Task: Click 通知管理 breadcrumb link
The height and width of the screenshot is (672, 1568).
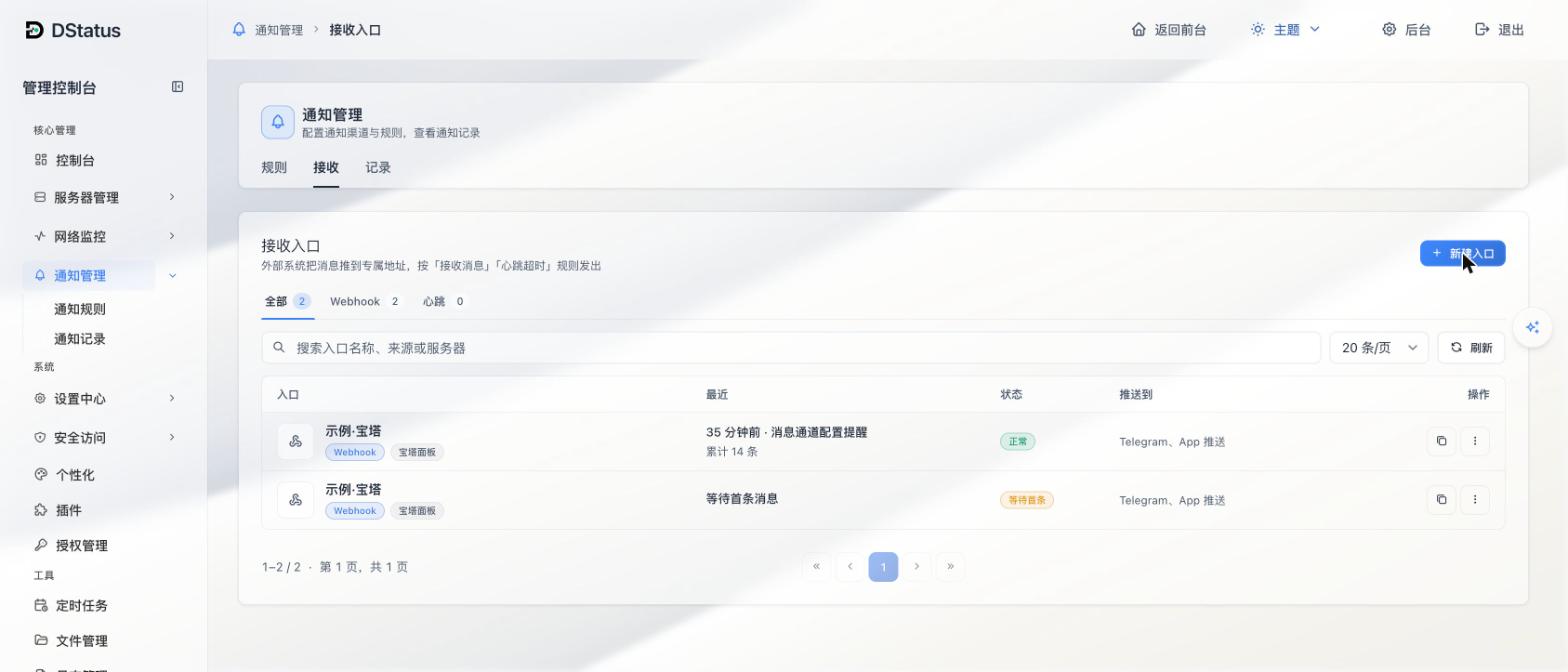Action: pos(279,30)
